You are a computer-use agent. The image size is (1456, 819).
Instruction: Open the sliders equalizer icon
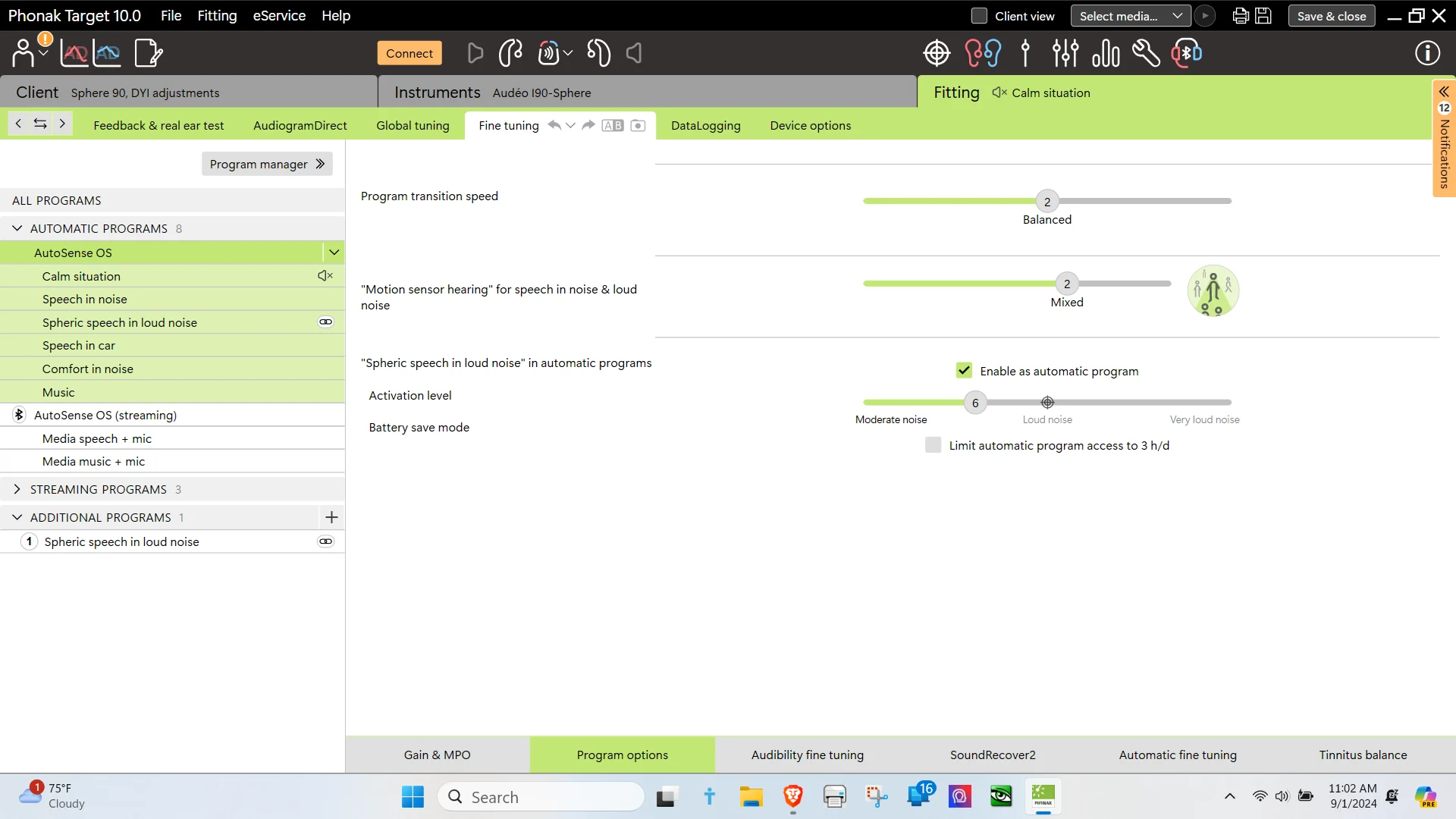1065,53
